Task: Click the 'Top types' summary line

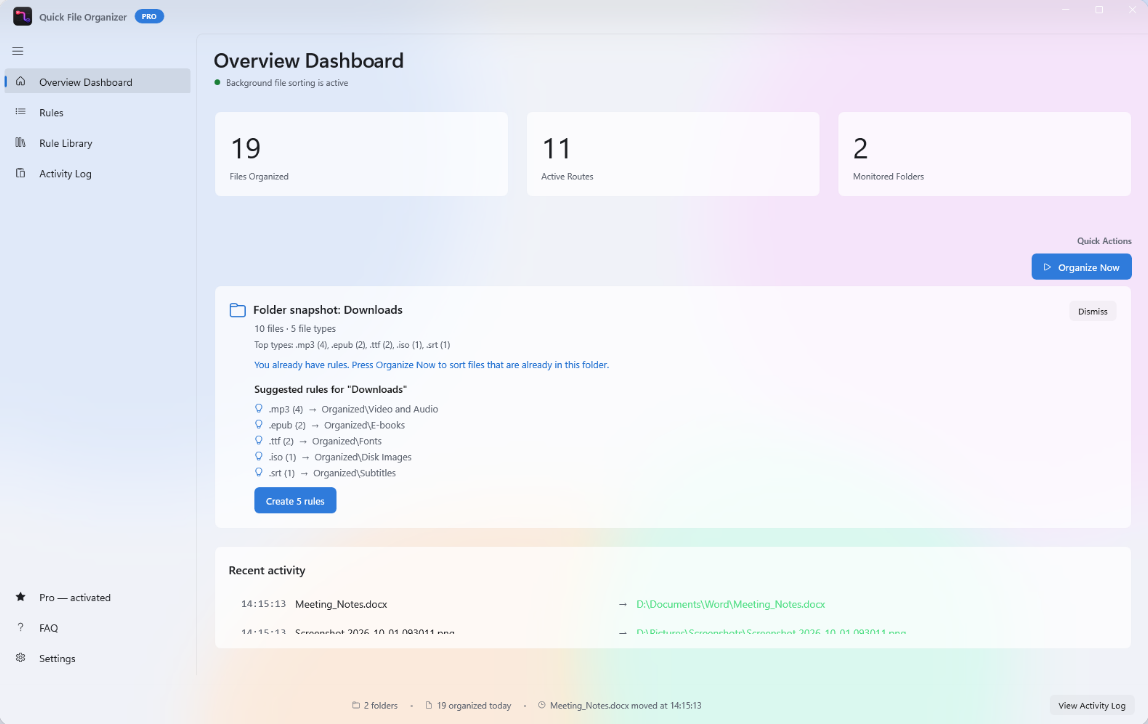Action: pyautogui.click(x=352, y=345)
